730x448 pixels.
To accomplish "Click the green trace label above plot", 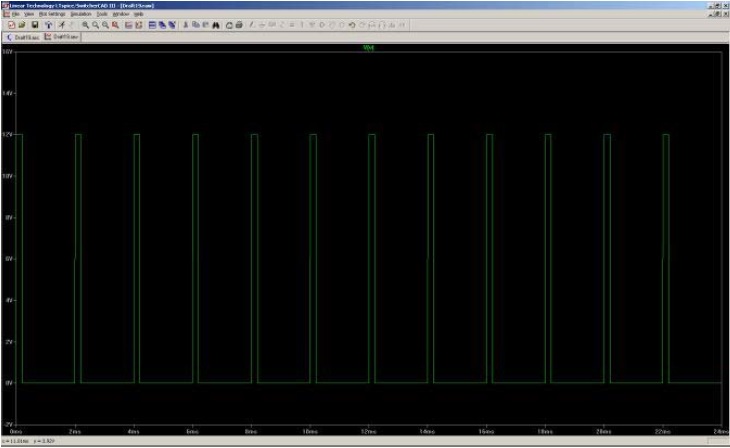I will point(368,48).
